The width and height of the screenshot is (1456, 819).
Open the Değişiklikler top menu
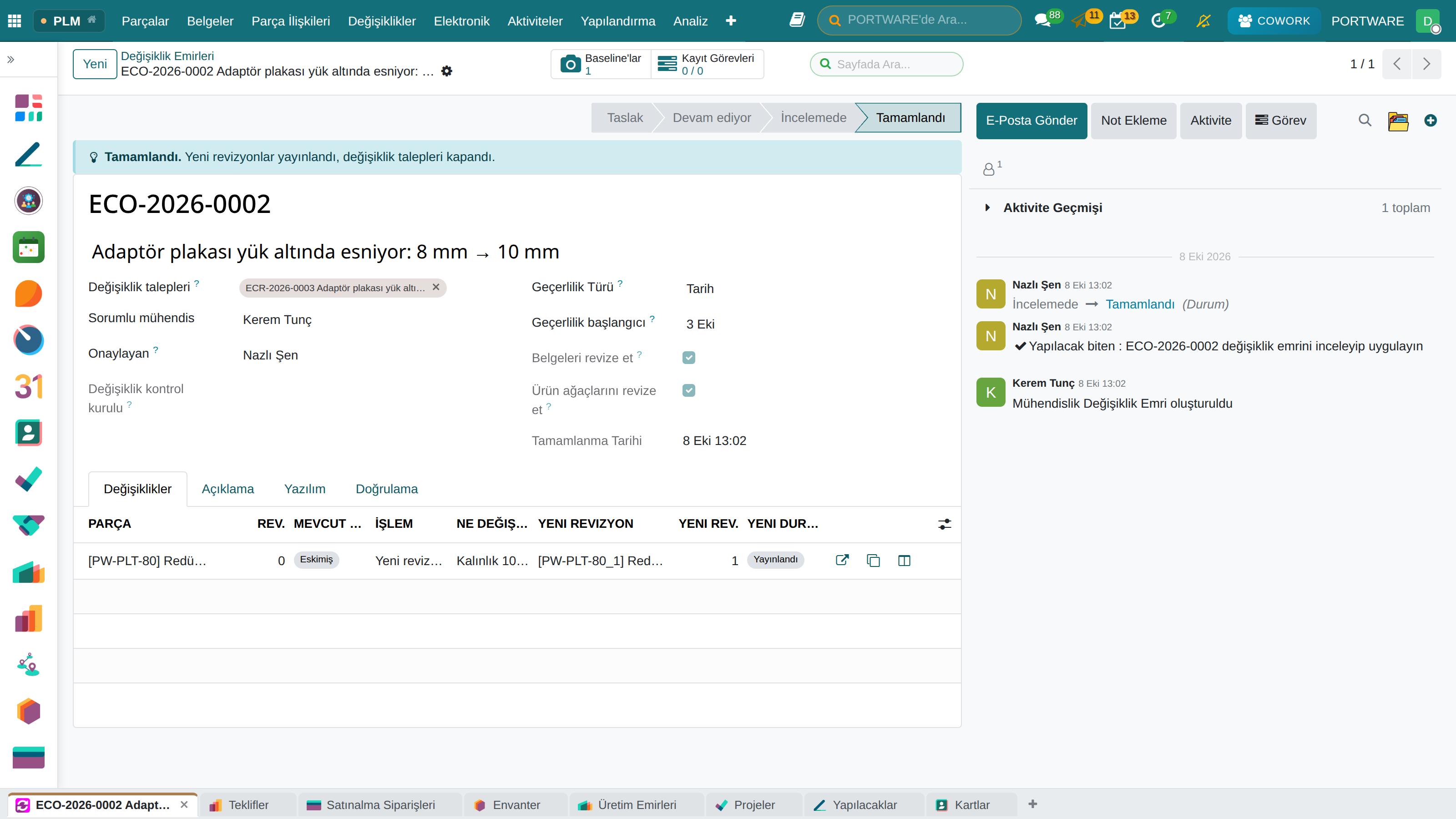[x=382, y=21]
